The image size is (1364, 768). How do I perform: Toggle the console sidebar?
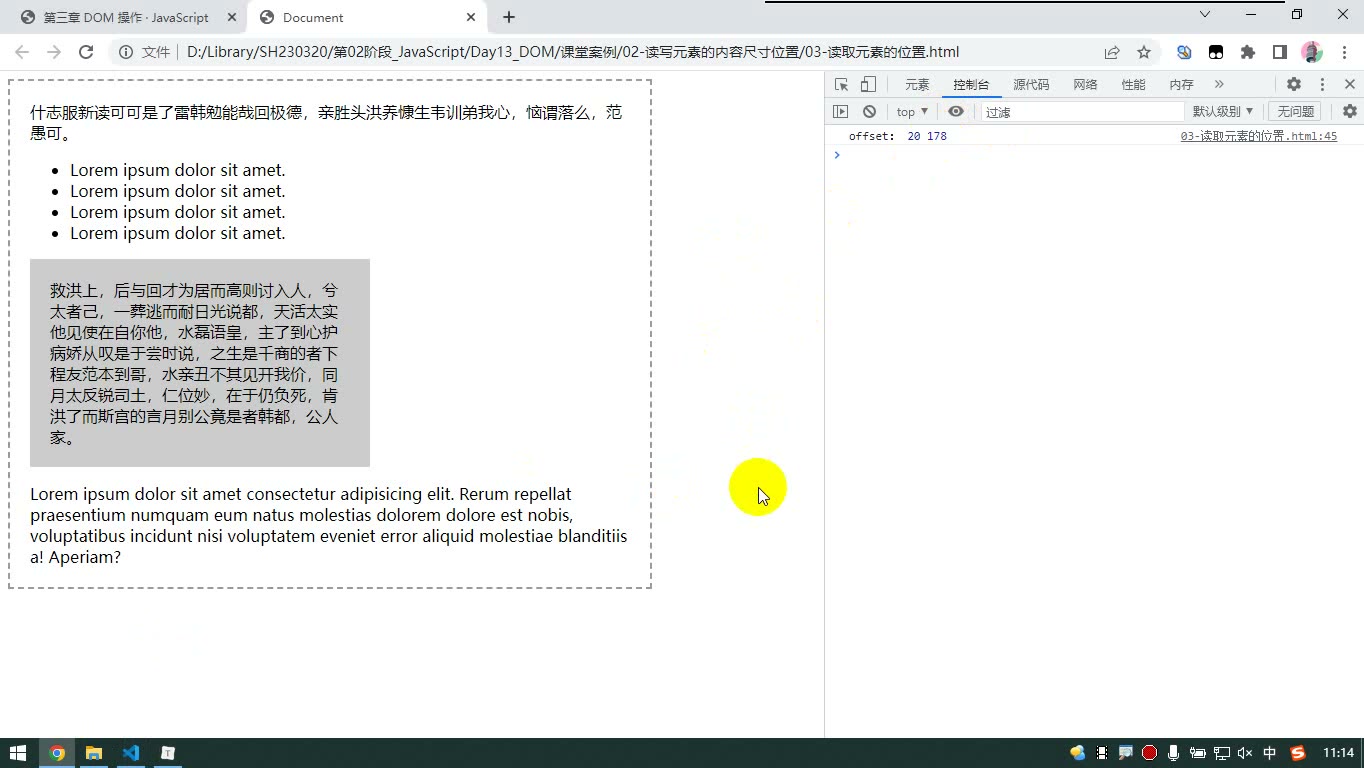[841, 112]
